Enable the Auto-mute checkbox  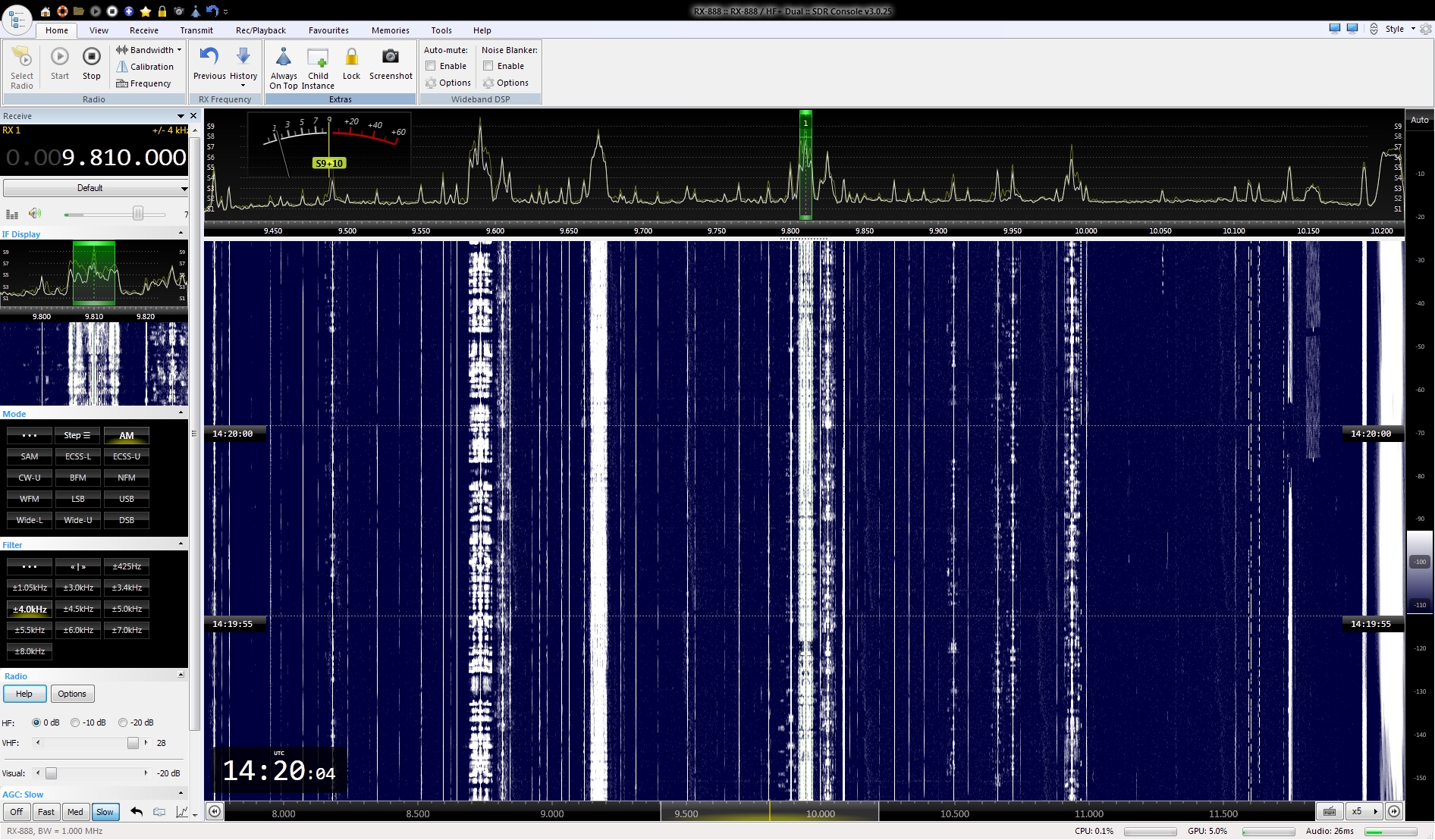[431, 66]
